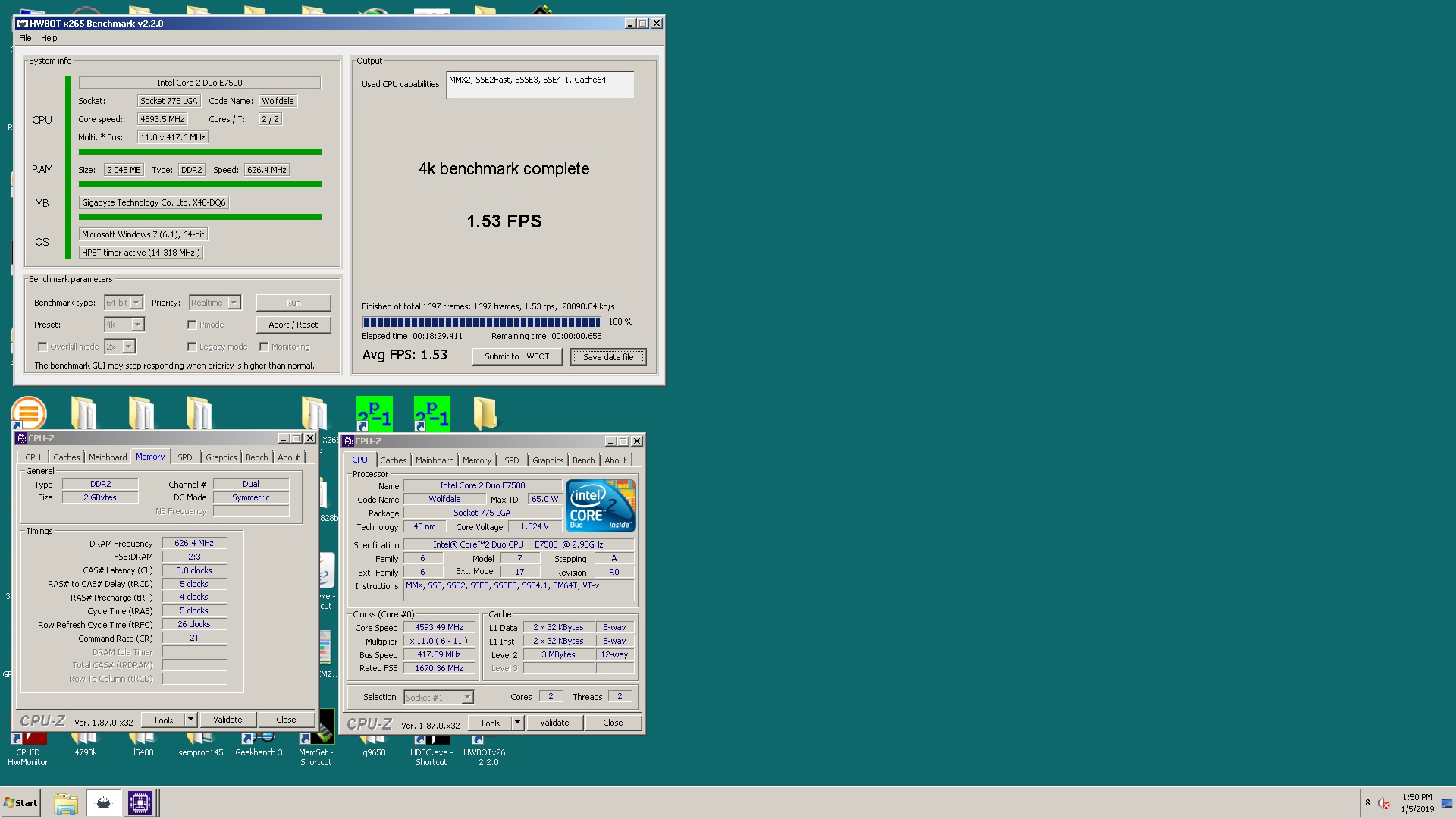Open the Overkill 2x multiplier dropdown
This screenshot has width=1456, height=819.
(x=120, y=347)
